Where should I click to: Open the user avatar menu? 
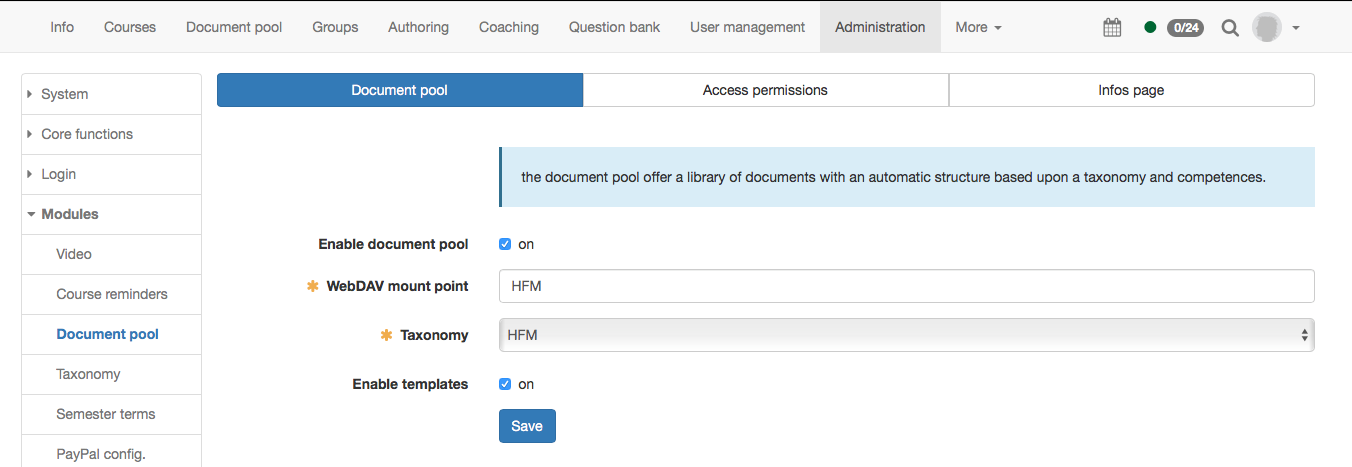tap(1275, 28)
